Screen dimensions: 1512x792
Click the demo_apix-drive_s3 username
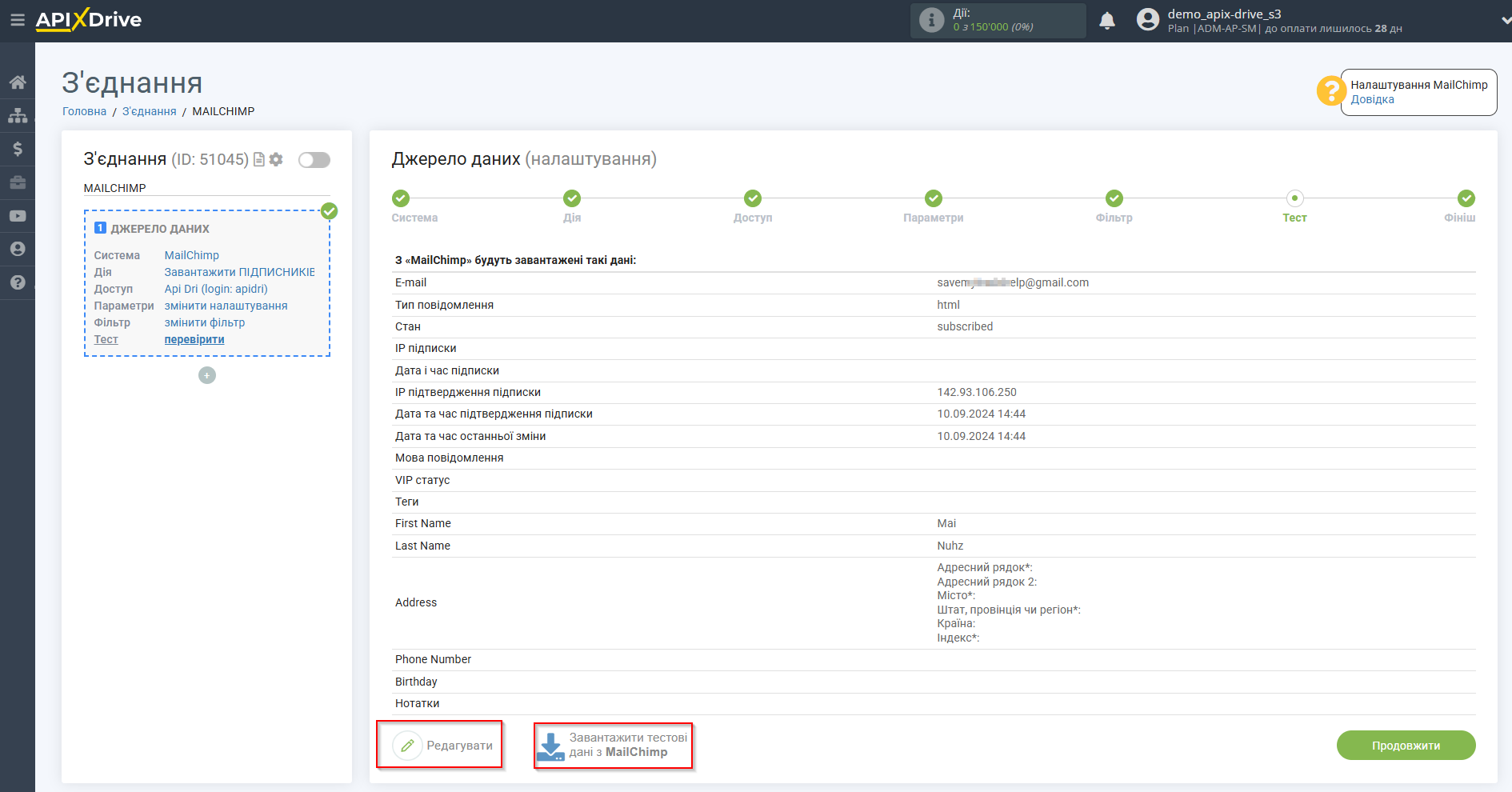(x=1224, y=14)
